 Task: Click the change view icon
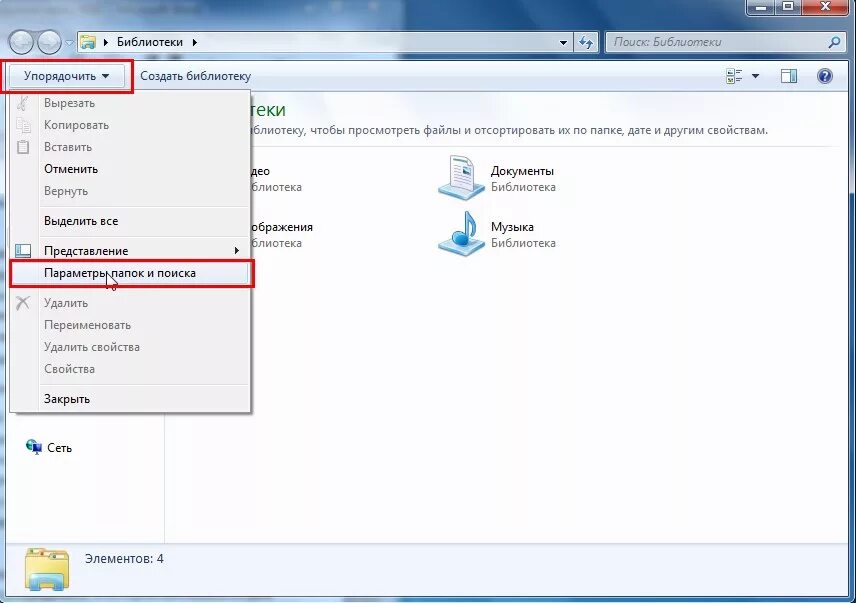tap(734, 76)
